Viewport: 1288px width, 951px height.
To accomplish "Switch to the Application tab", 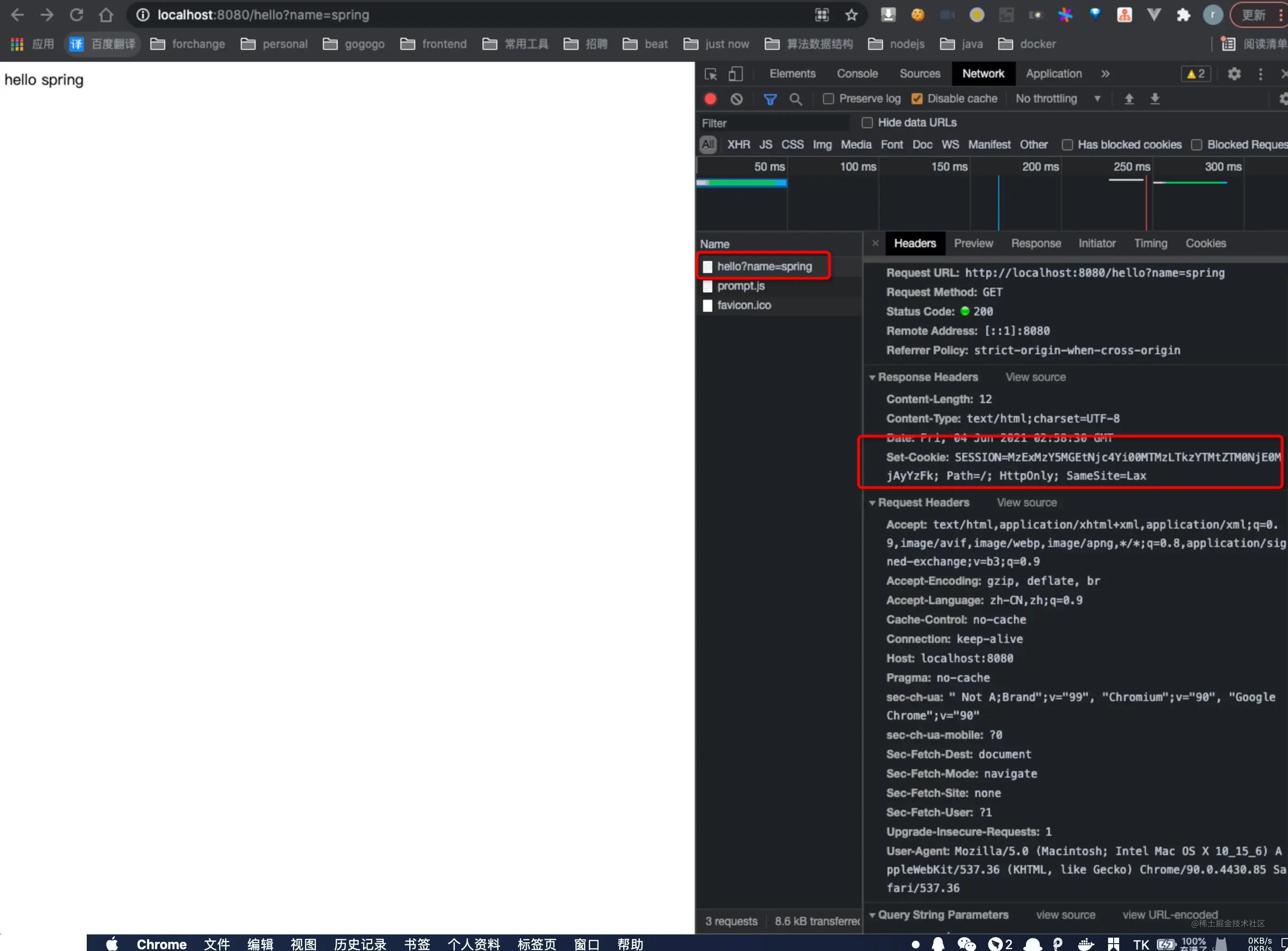I will [x=1054, y=74].
